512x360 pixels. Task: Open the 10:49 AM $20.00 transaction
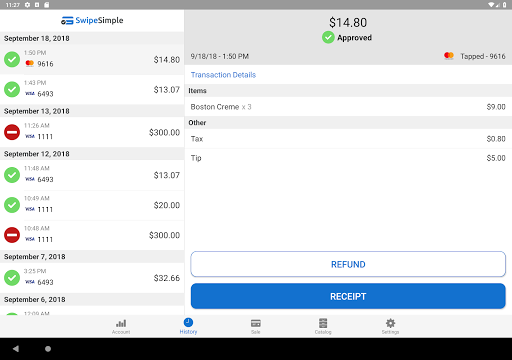pos(92,205)
